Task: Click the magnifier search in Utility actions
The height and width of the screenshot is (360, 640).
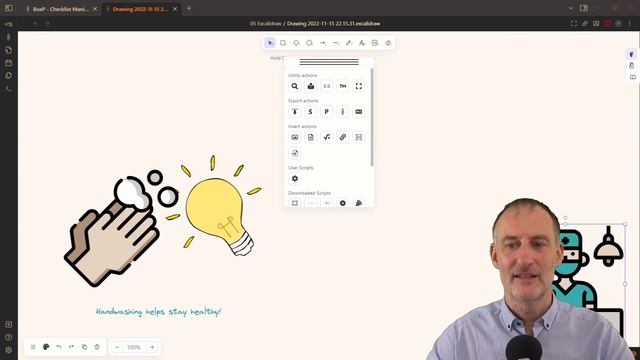Action: pos(295,86)
